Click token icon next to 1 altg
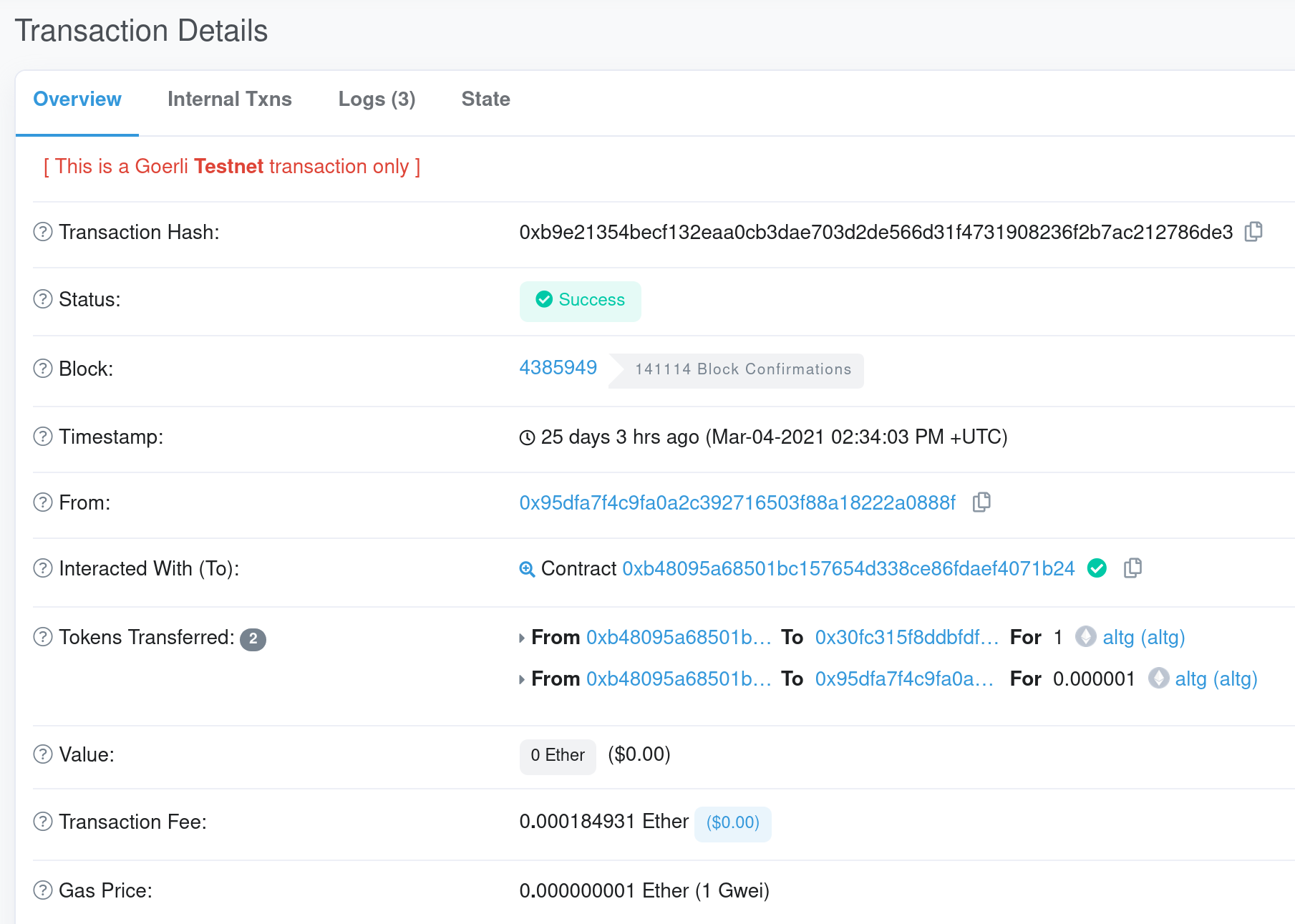 coord(1085,636)
